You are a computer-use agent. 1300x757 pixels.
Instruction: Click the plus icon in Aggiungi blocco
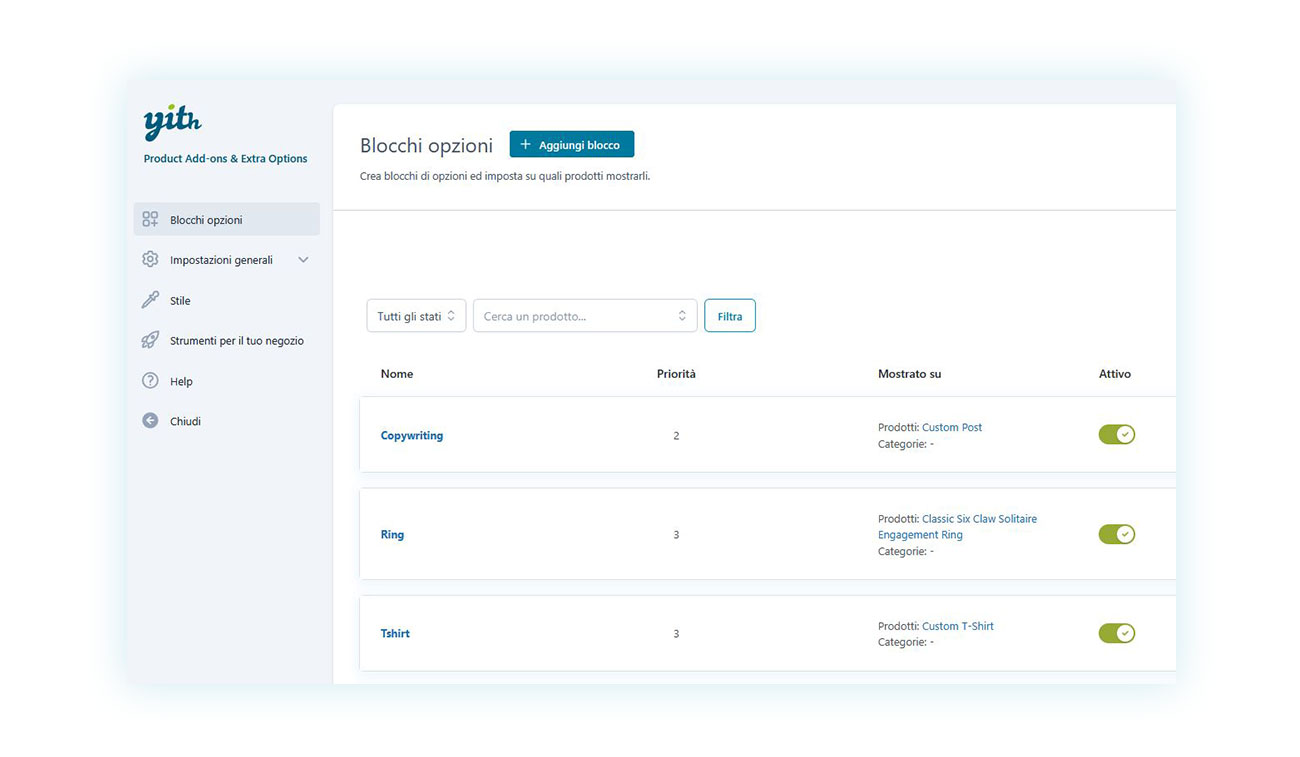(526, 145)
